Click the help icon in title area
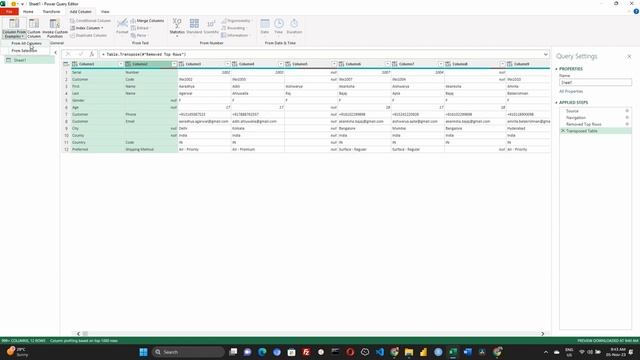640x360 pixels. point(636,11)
